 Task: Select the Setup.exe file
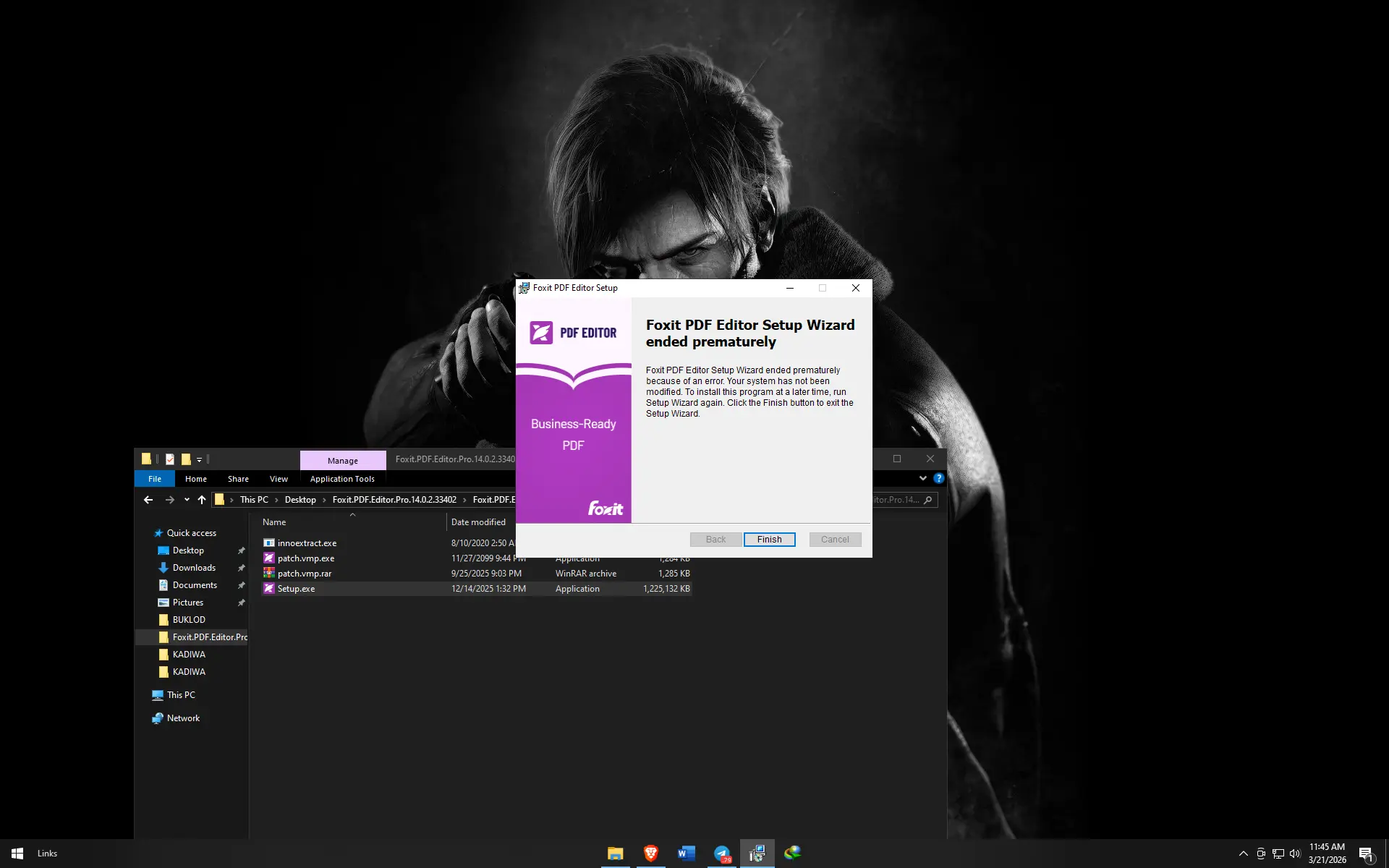pyautogui.click(x=476, y=589)
